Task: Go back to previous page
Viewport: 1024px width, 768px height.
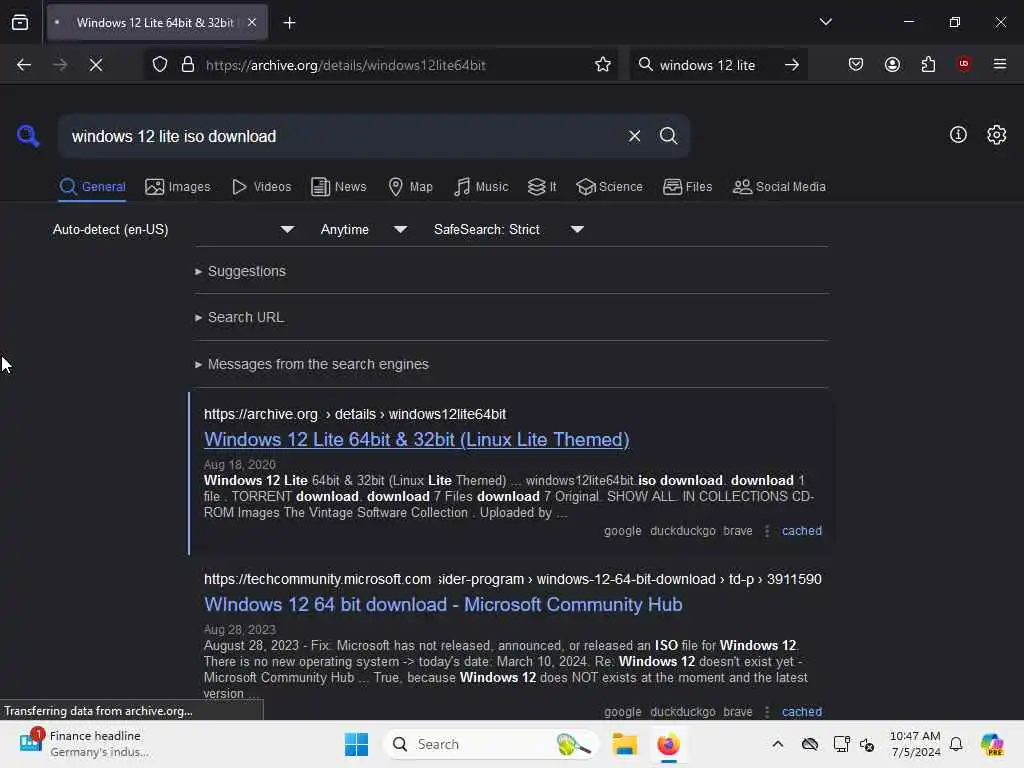Action: 24,65
